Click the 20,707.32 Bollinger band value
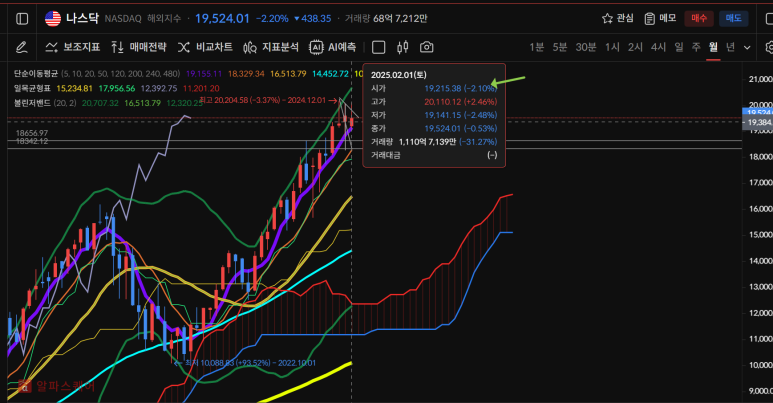The width and height of the screenshot is (773, 403). tap(100, 103)
